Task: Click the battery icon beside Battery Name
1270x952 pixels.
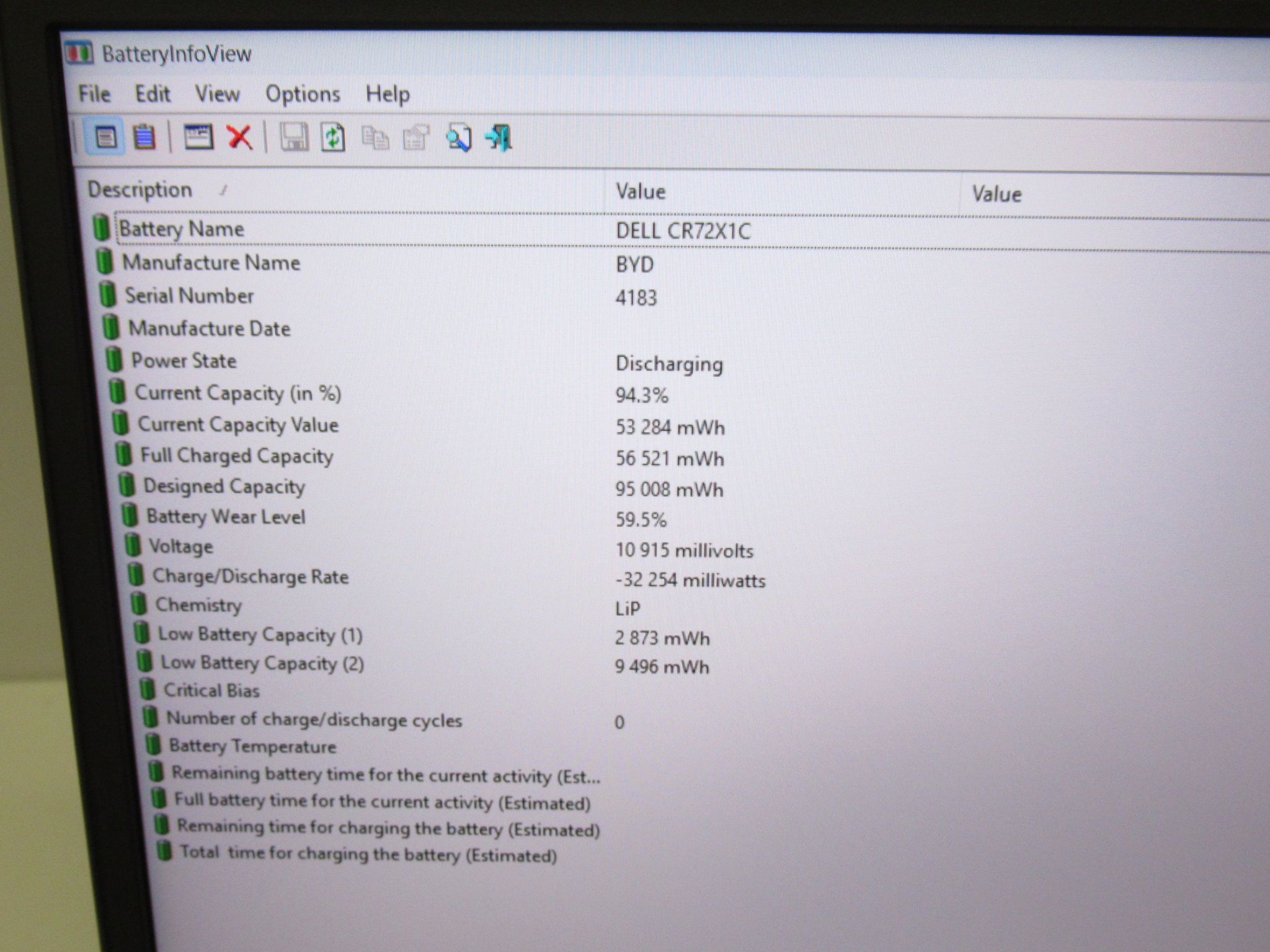Action: (x=101, y=227)
